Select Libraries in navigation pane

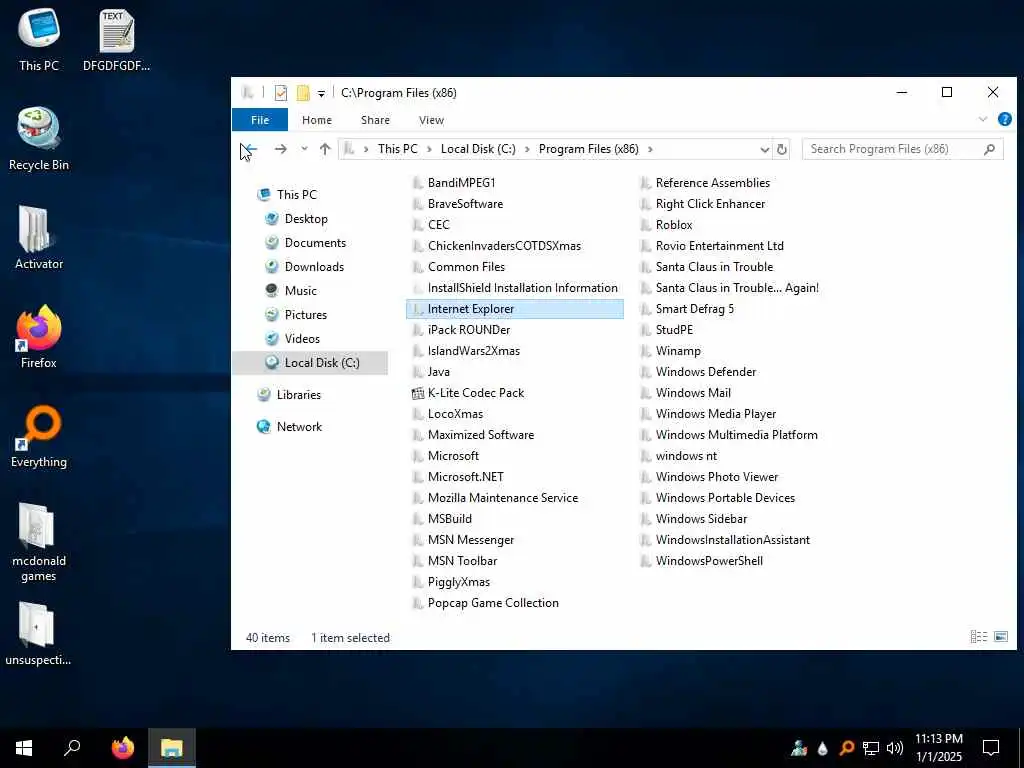coord(289,394)
